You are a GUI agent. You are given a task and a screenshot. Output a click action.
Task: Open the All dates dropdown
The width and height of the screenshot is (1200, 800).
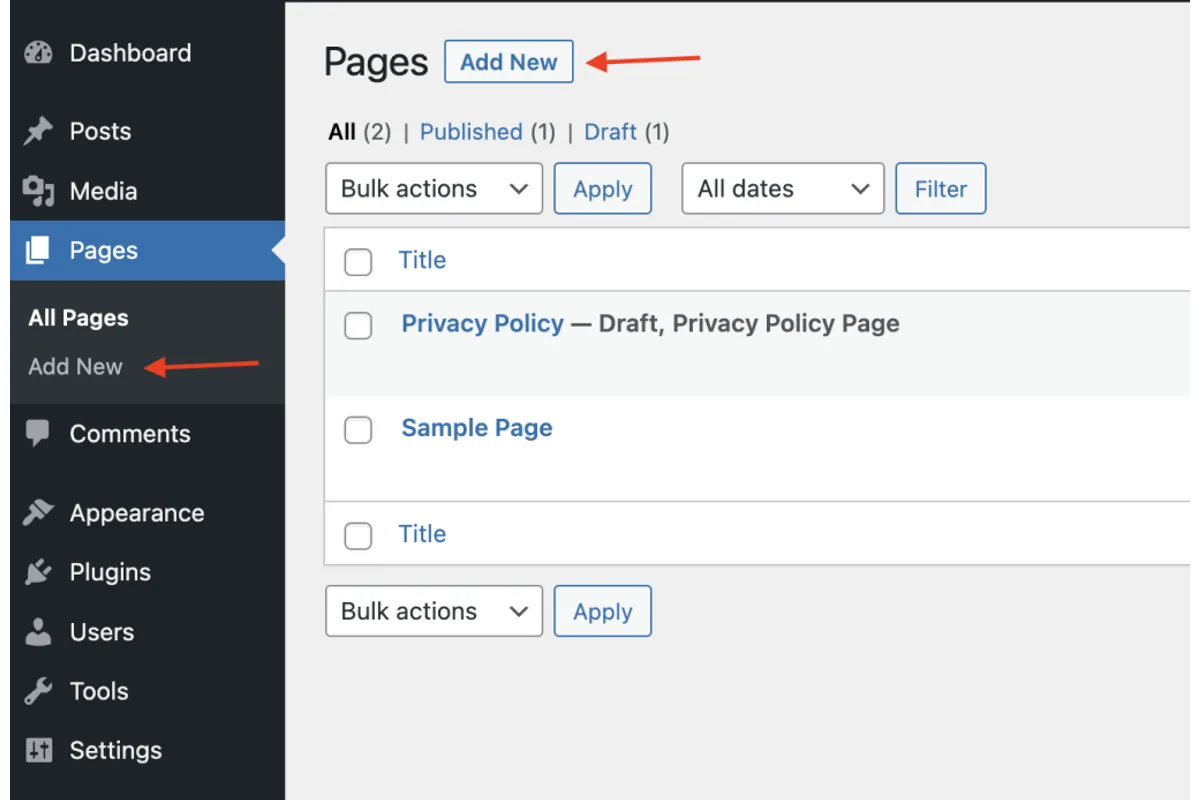pos(783,189)
